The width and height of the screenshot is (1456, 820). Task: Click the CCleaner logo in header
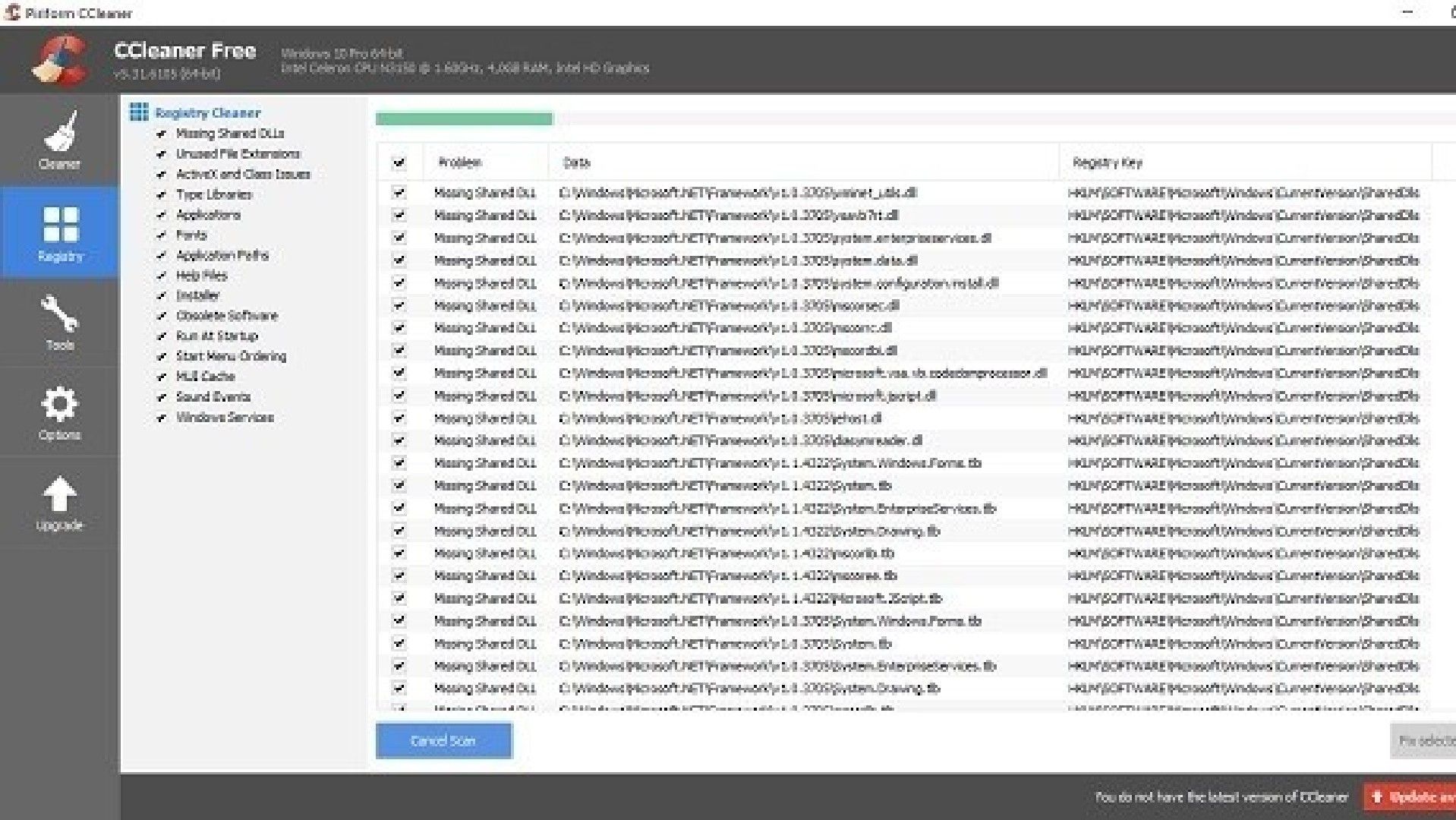coord(60,59)
